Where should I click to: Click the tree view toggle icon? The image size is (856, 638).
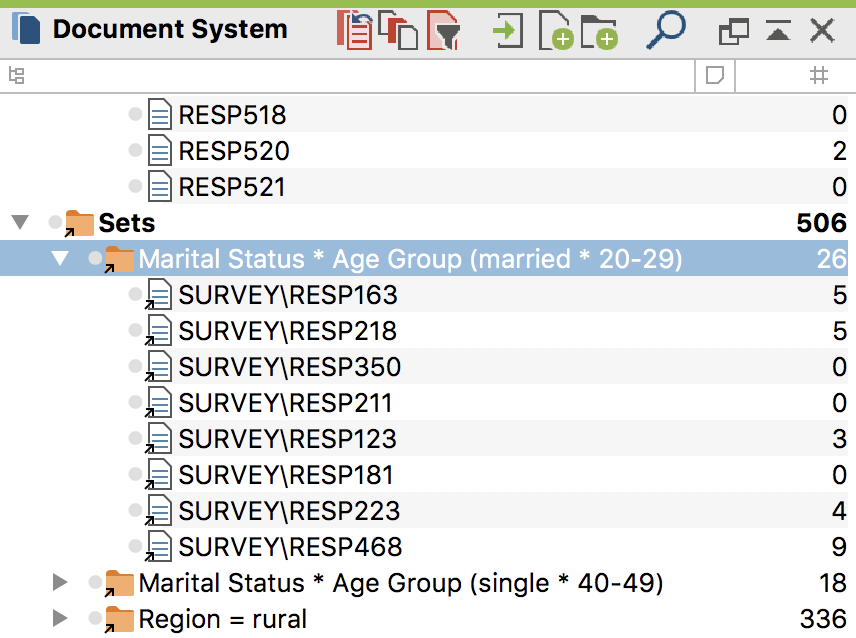(x=17, y=75)
